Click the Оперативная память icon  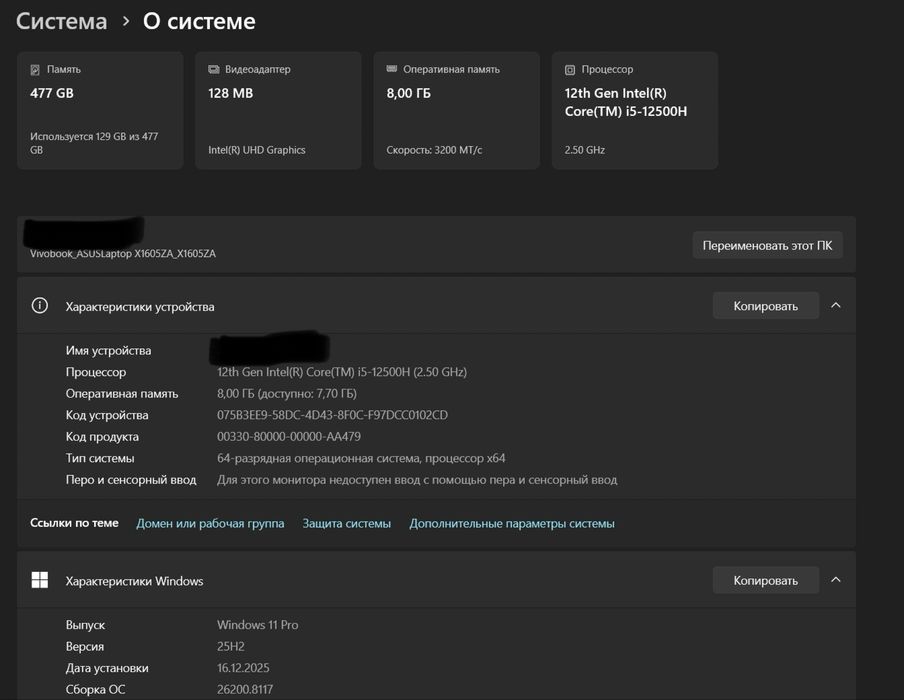(391, 69)
